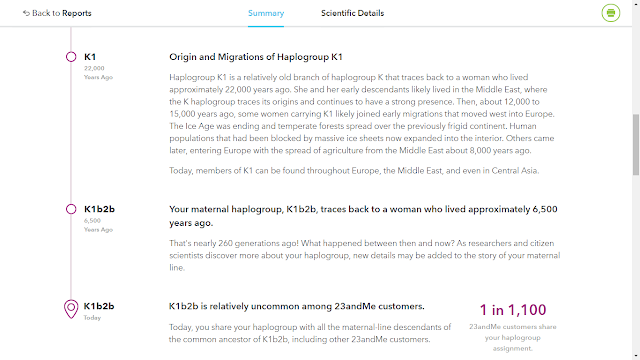Image resolution: width=640 pixels, height=360 pixels.
Task: Click the green print icon
Action: [611, 13]
